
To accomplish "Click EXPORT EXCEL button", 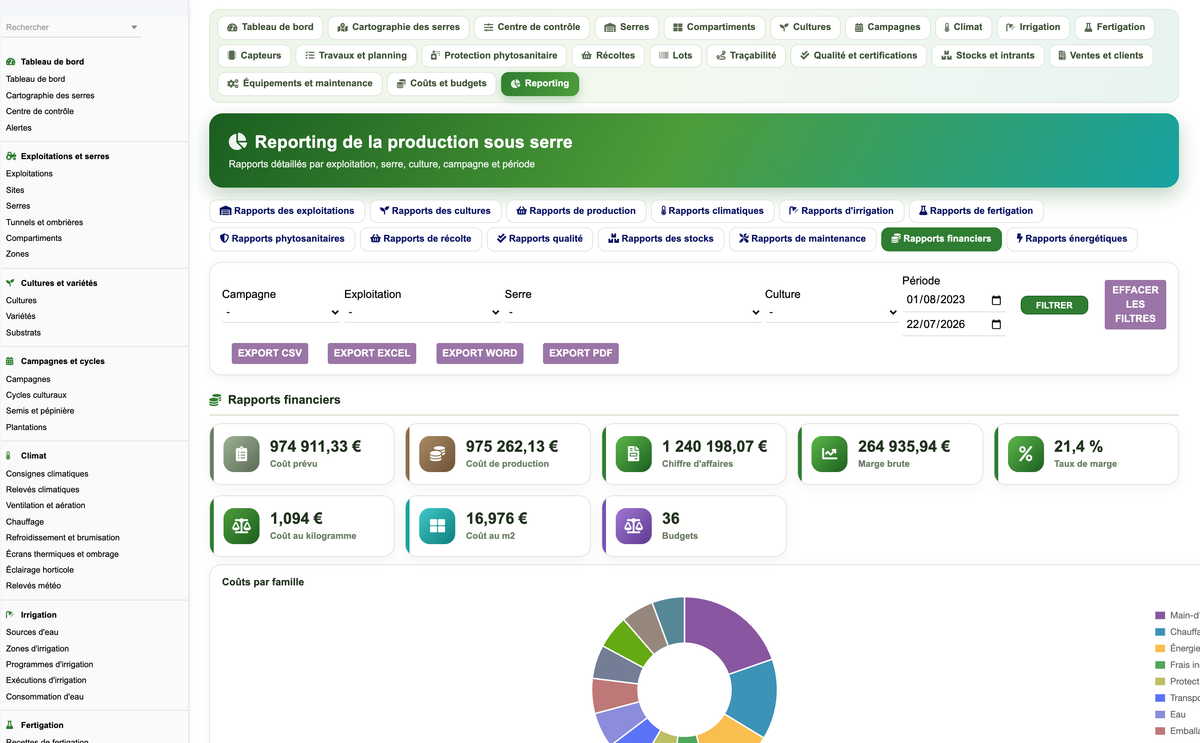I will coord(372,353).
